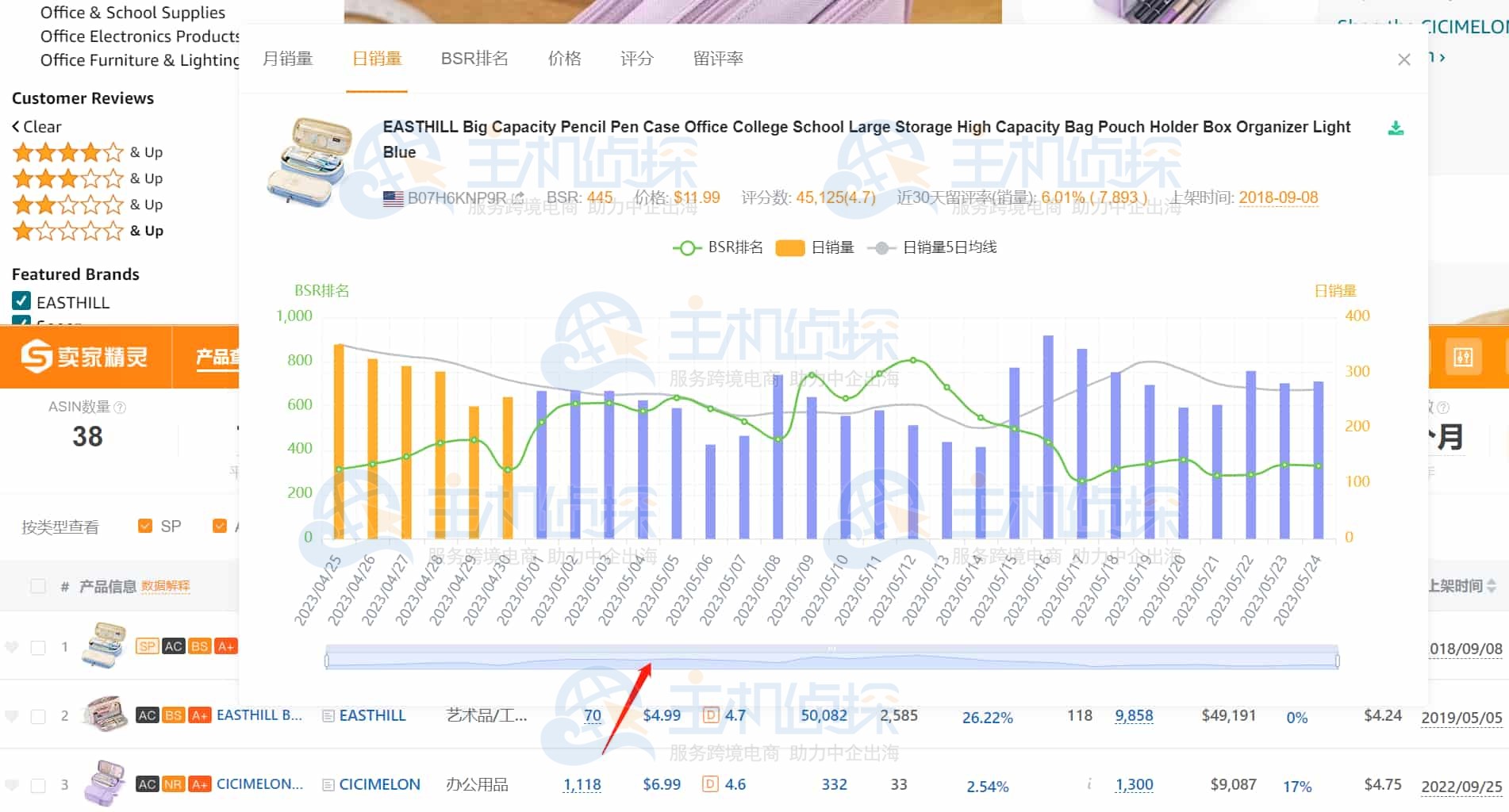The width and height of the screenshot is (1509, 812).
Task: Open Office Electronics Products category
Action: pos(140,36)
